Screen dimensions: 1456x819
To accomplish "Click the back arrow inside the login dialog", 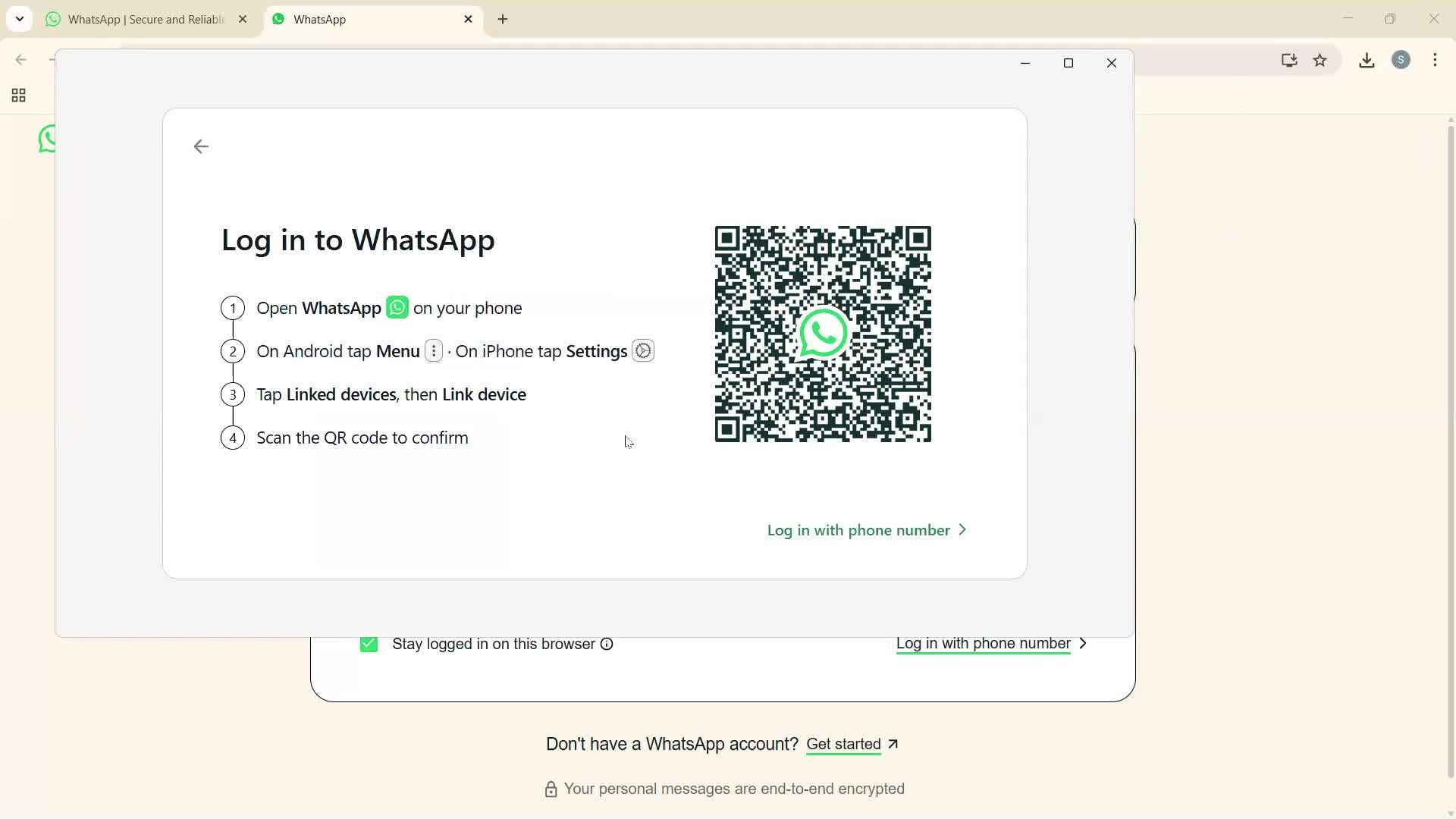I will pyautogui.click(x=200, y=146).
